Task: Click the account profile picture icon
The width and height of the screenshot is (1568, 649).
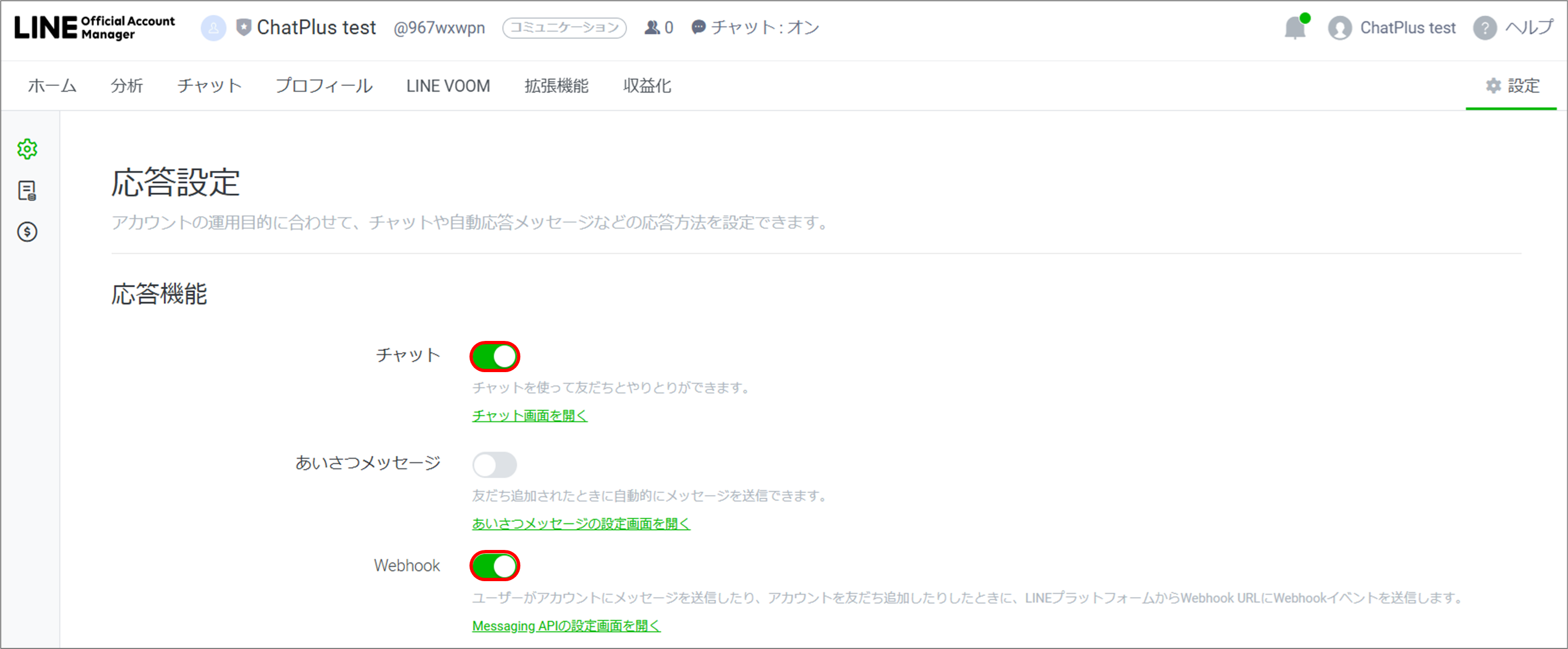Action: (214, 28)
